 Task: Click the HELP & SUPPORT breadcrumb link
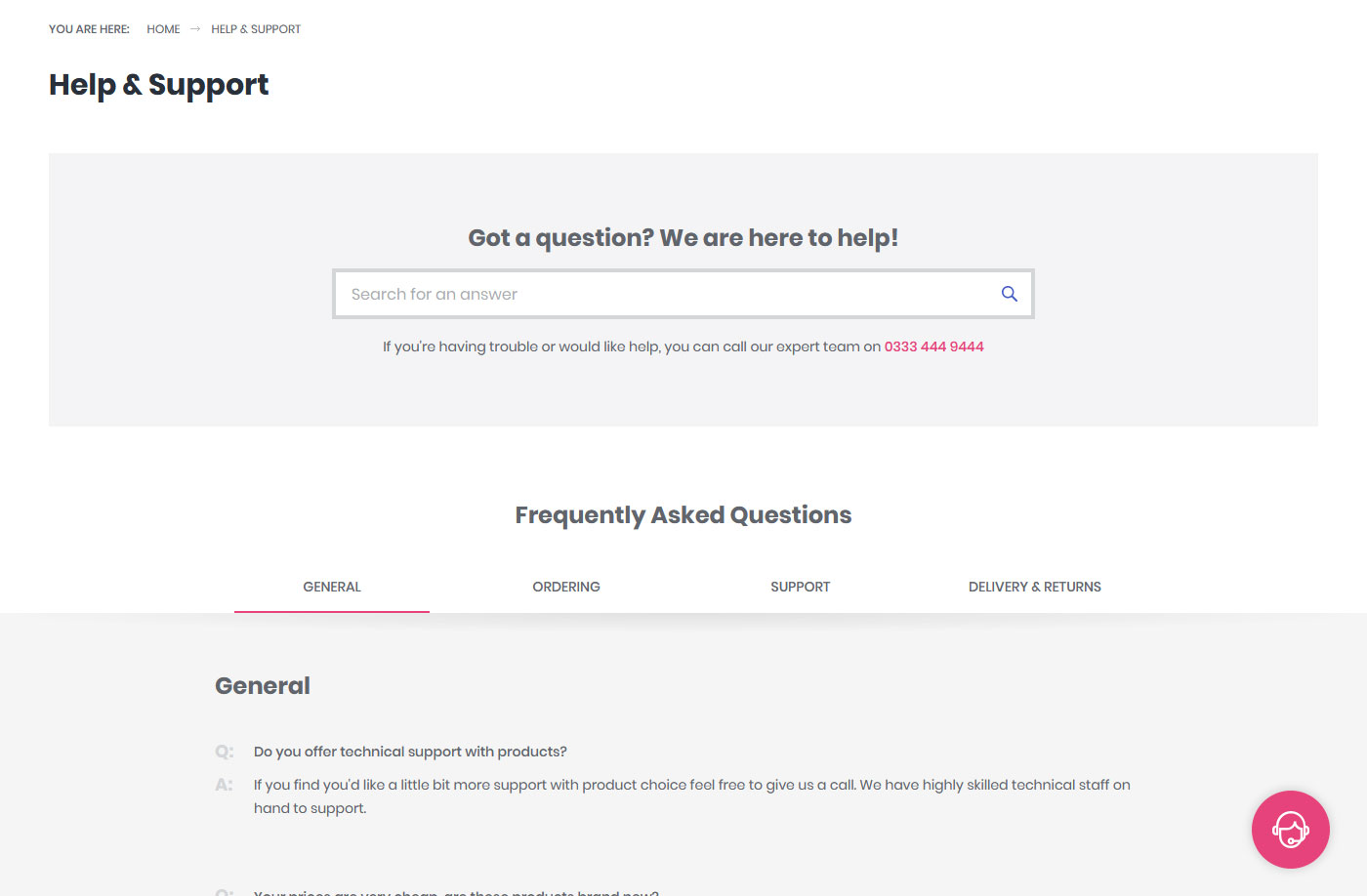point(256,29)
